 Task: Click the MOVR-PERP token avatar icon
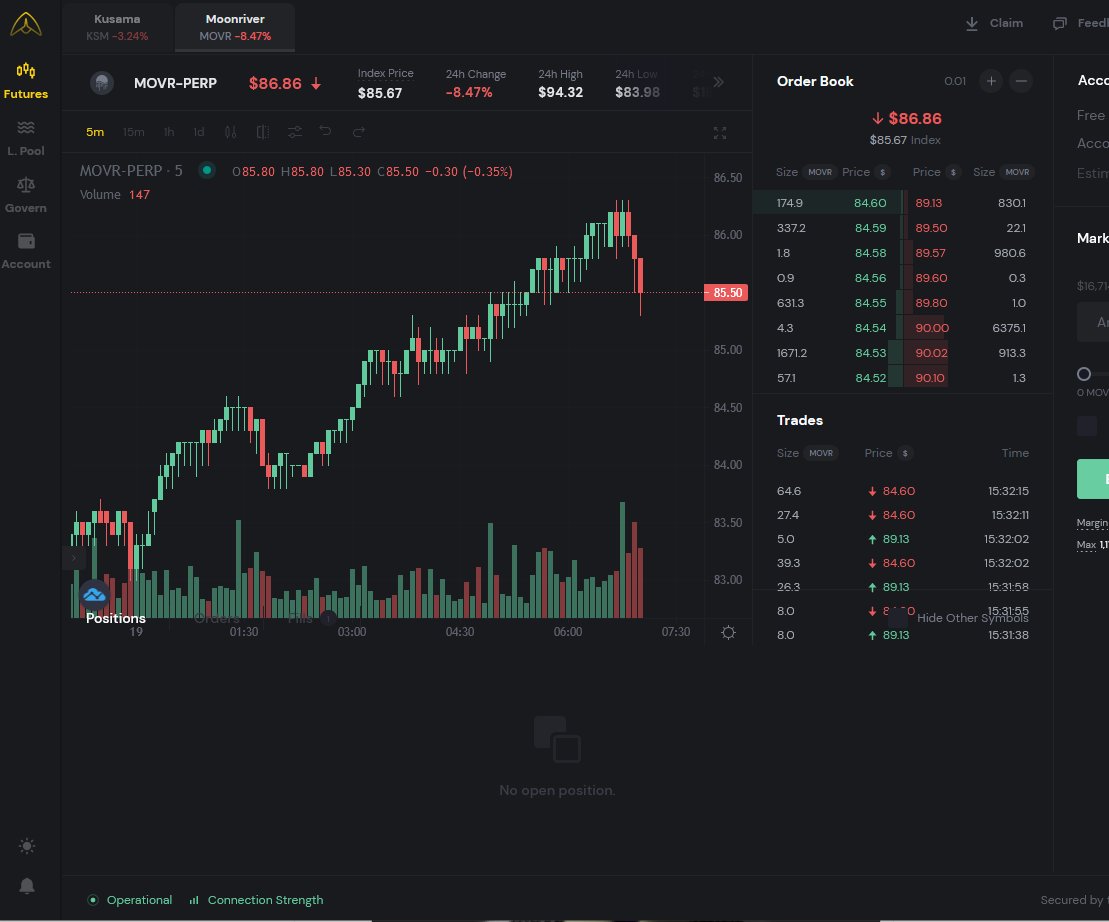click(x=102, y=83)
